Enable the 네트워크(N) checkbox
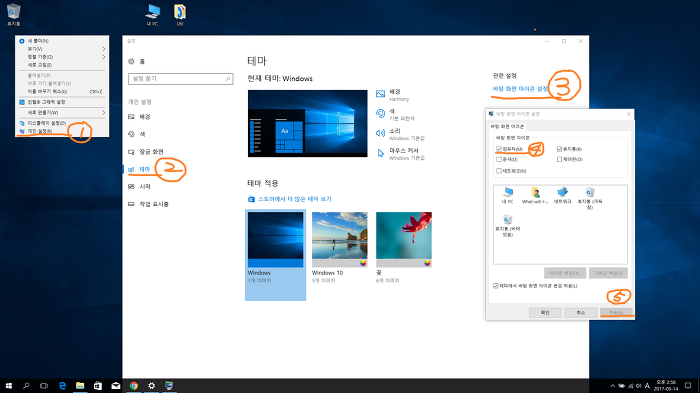The height and width of the screenshot is (393, 700). coord(499,171)
